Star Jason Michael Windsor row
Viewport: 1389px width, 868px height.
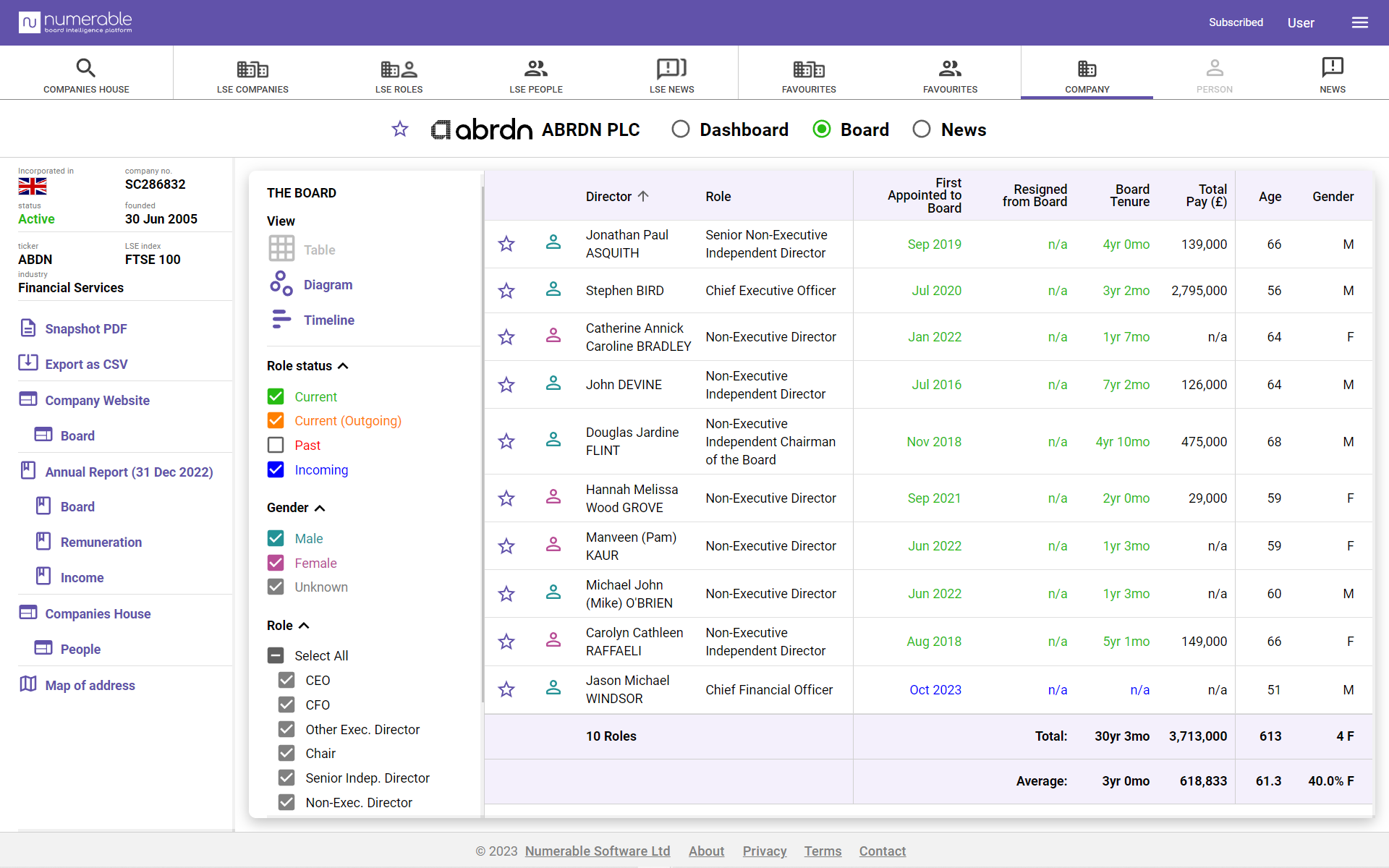click(506, 689)
